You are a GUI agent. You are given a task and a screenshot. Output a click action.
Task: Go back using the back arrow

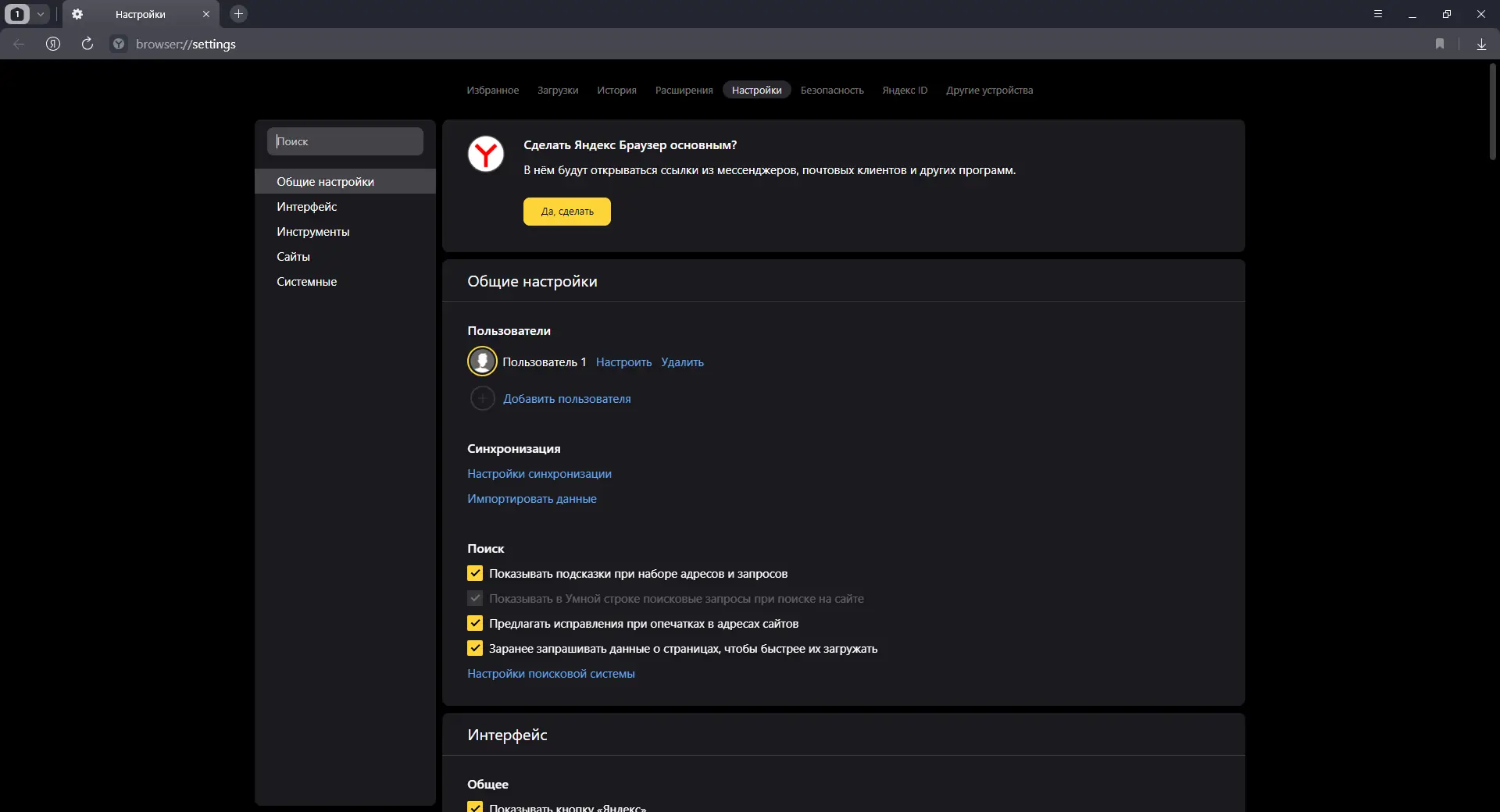(x=19, y=44)
